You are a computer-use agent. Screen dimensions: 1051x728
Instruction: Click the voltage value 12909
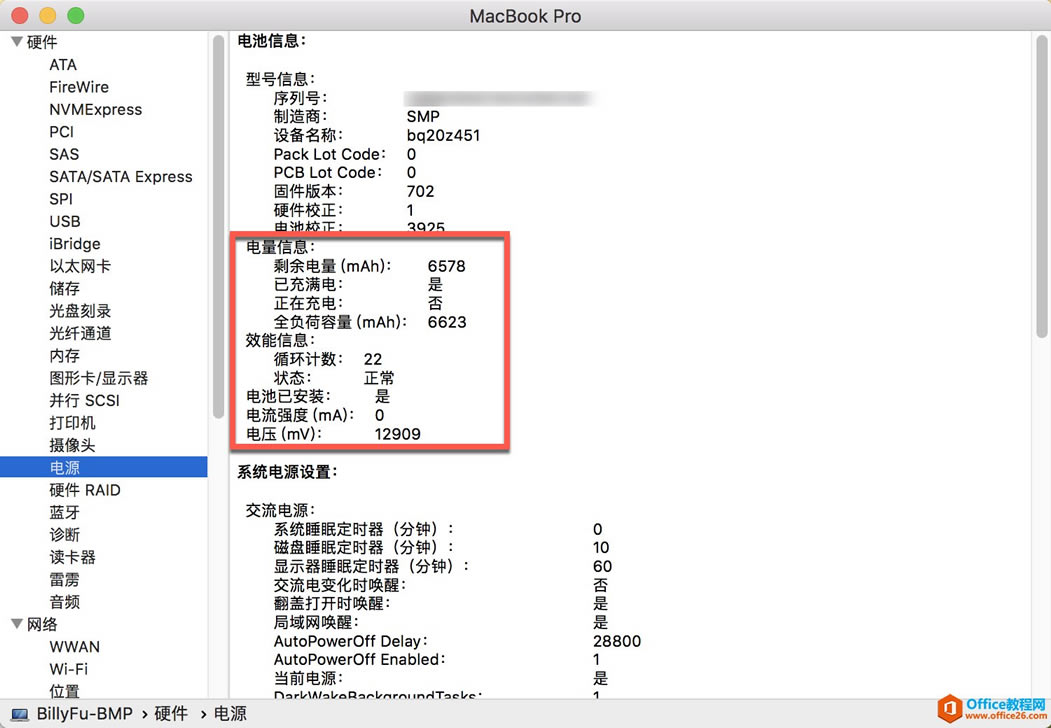click(397, 434)
